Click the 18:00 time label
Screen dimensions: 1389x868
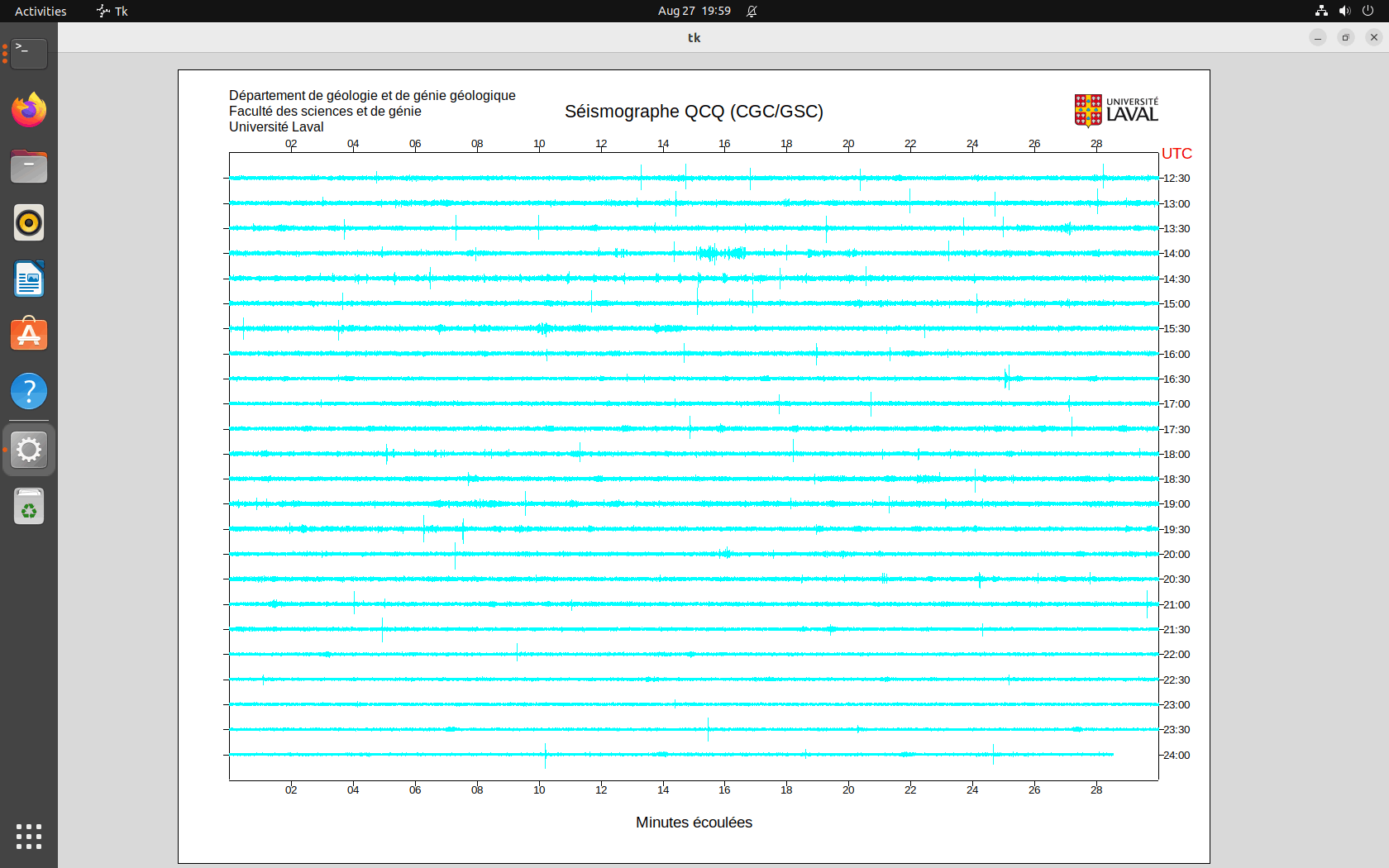point(1177,455)
